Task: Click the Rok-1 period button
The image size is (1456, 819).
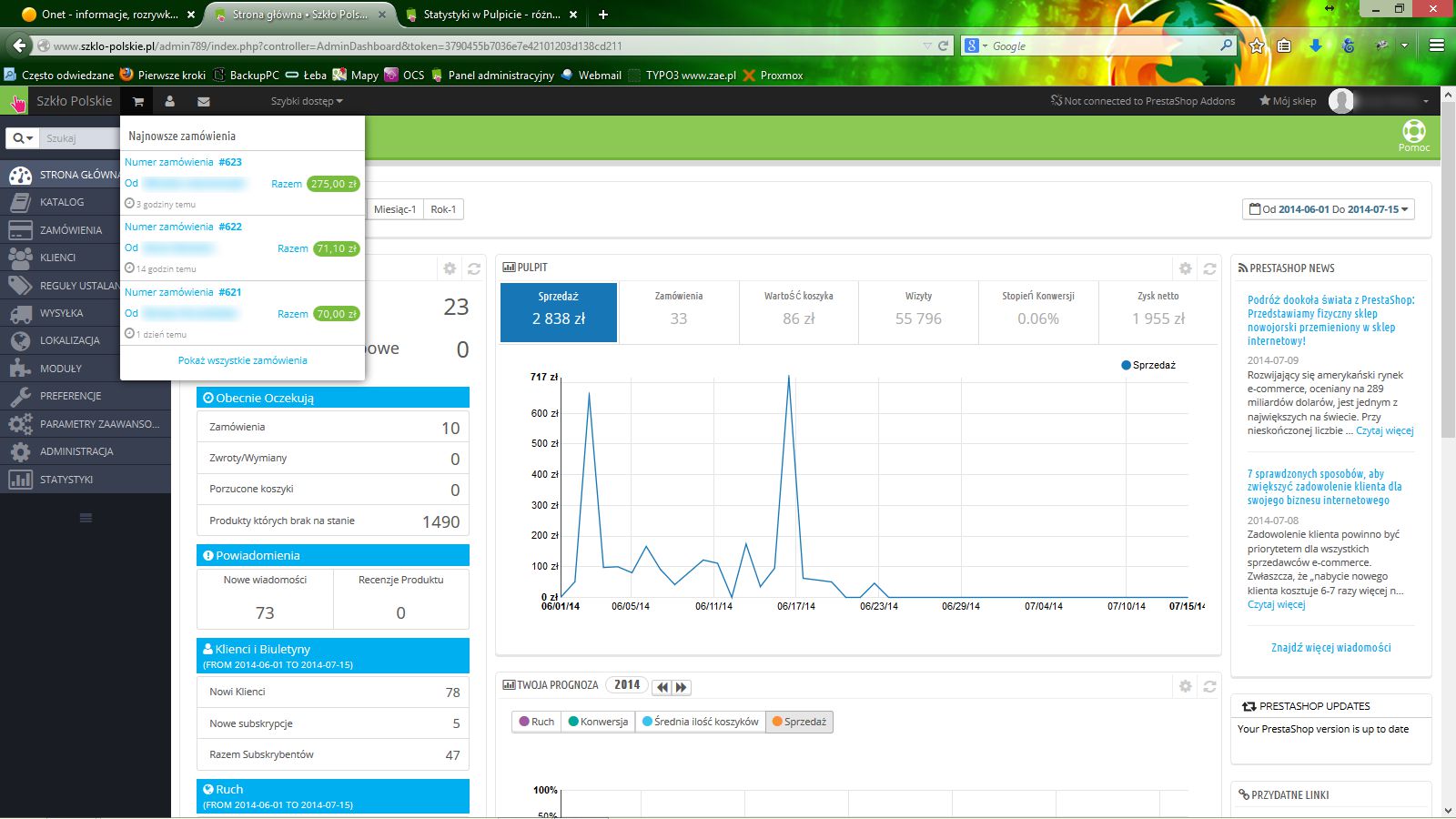Action: point(443,209)
